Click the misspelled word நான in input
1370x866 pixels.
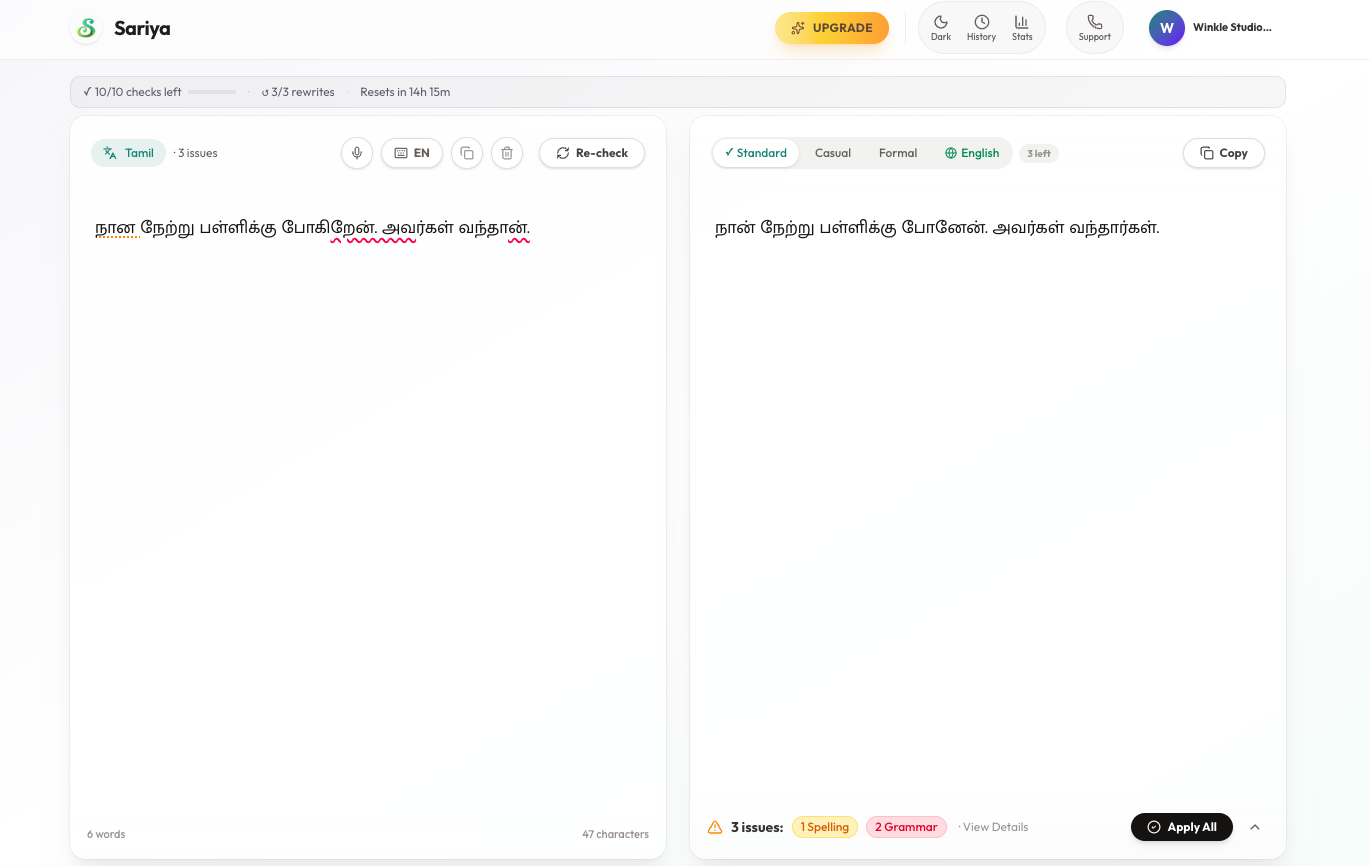(x=116, y=228)
